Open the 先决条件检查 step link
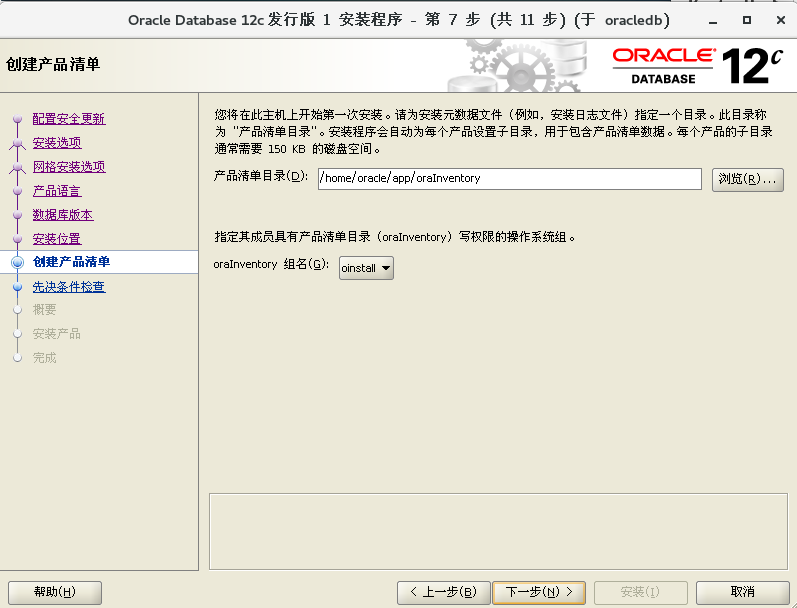Screen dimensions: 797x608 click(x=69, y=287)
